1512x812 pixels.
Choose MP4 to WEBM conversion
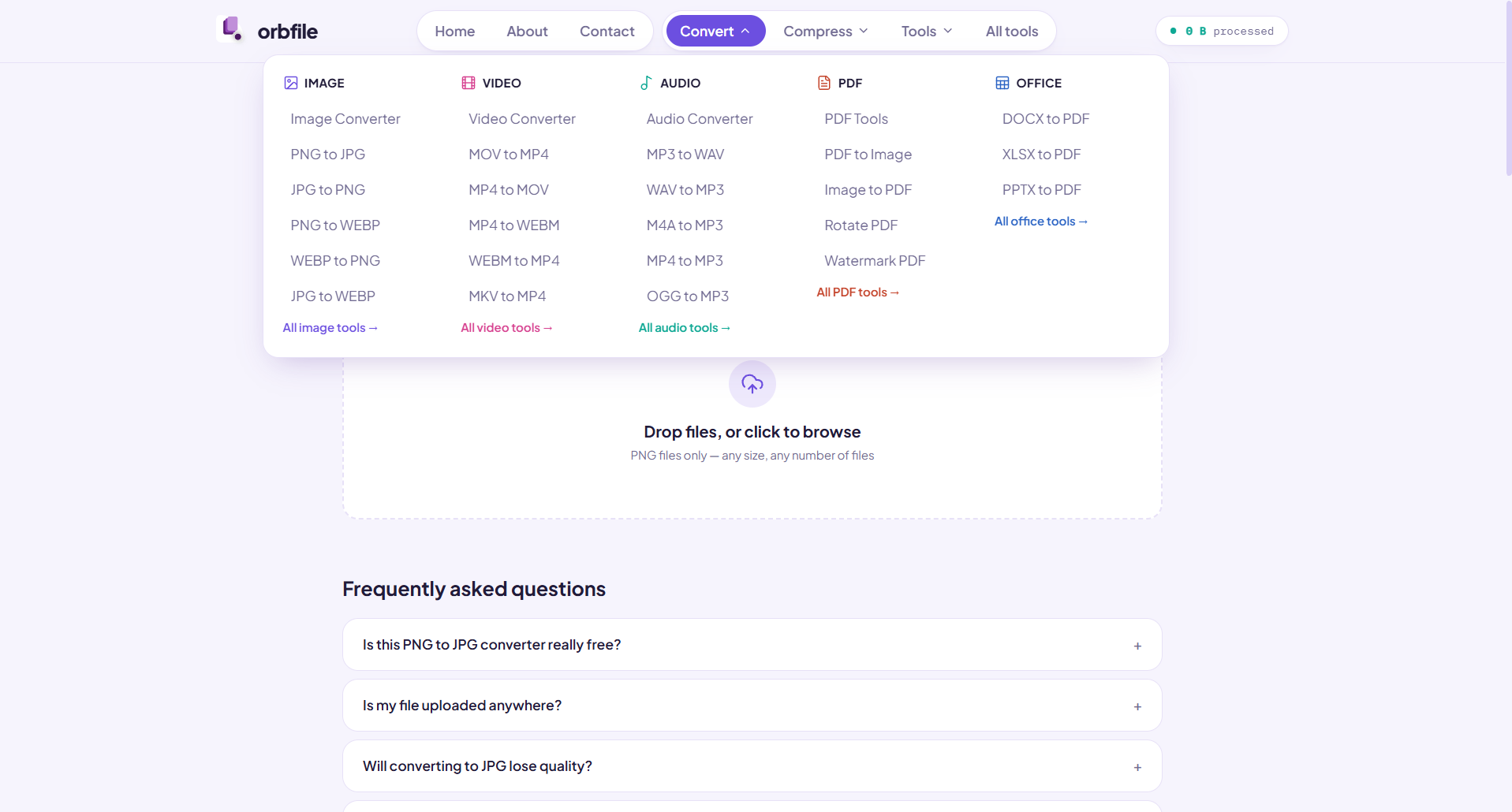(x=514, y=225)
